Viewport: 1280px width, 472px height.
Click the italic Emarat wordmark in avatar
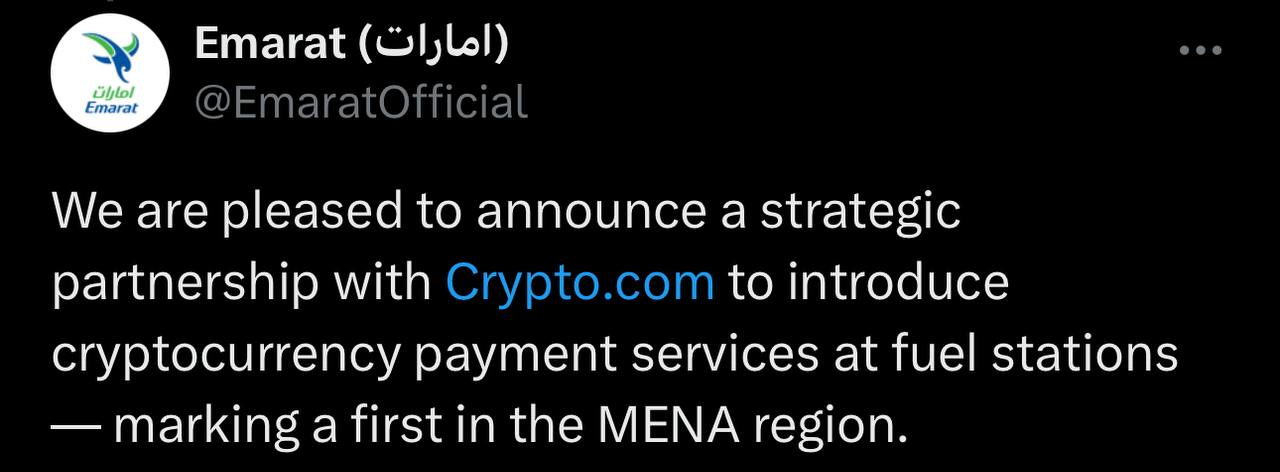(111, 108)
